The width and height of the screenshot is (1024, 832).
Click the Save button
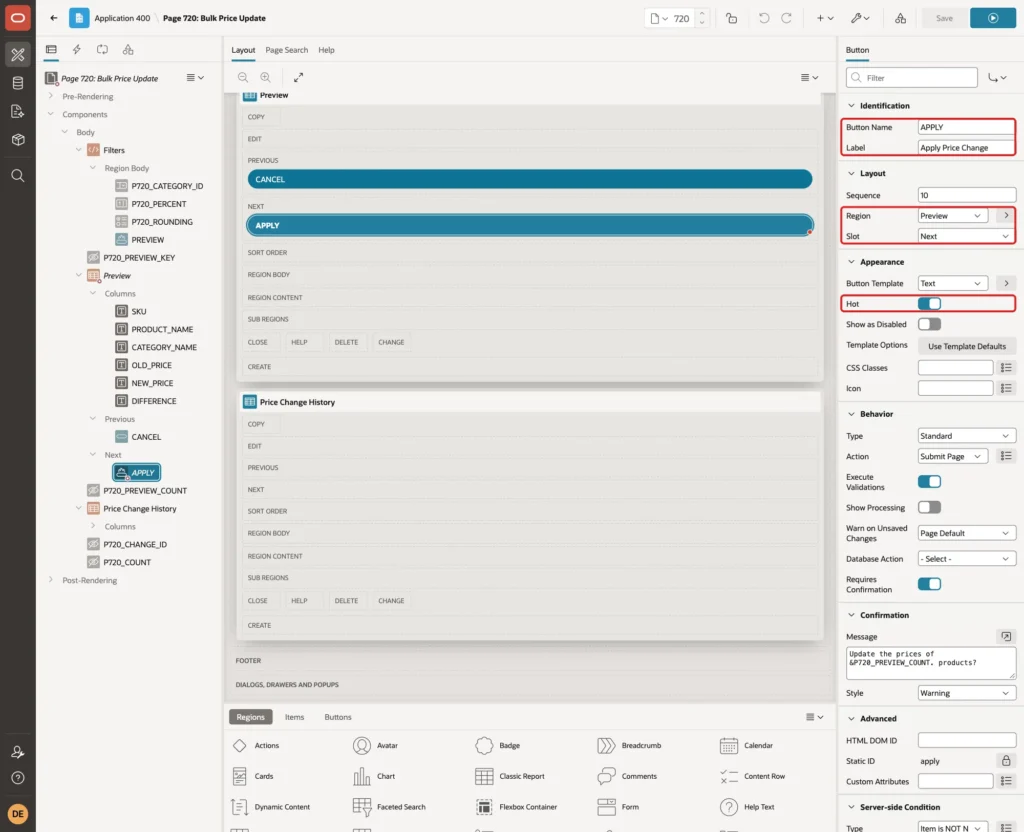[x=944, y=18]
